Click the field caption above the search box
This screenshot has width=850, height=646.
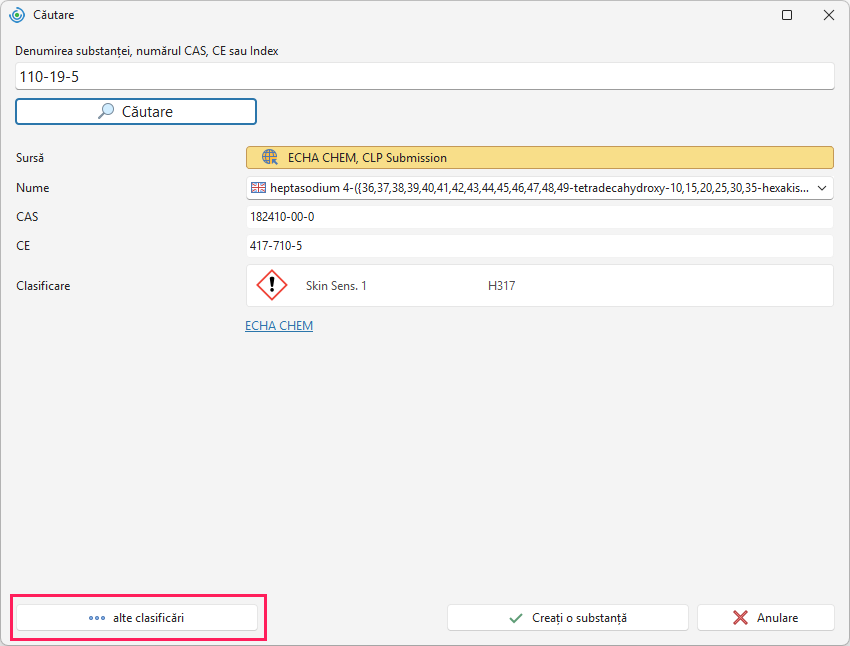[x=147, y=51]
